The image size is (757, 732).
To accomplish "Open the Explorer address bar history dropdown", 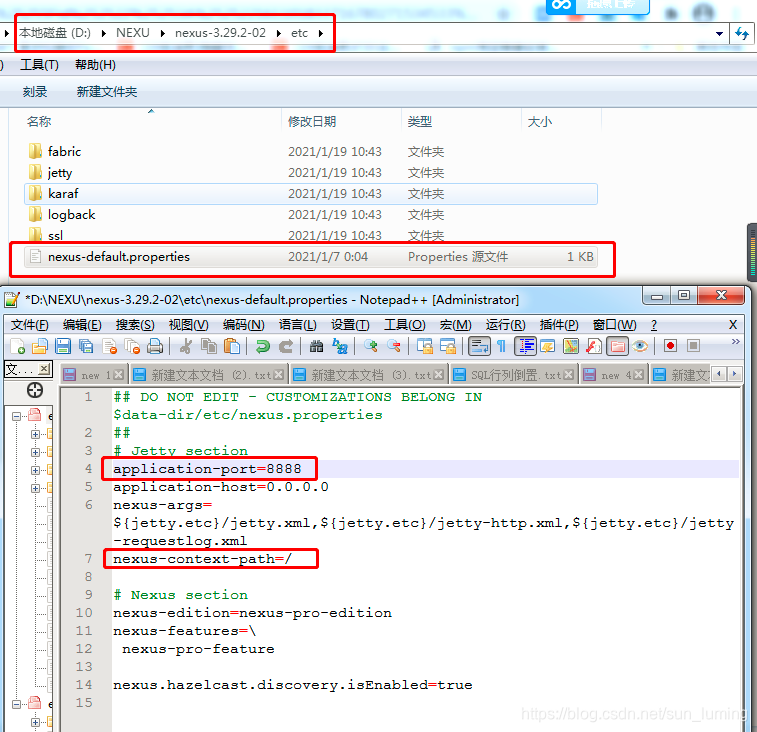I will (719, 33).
